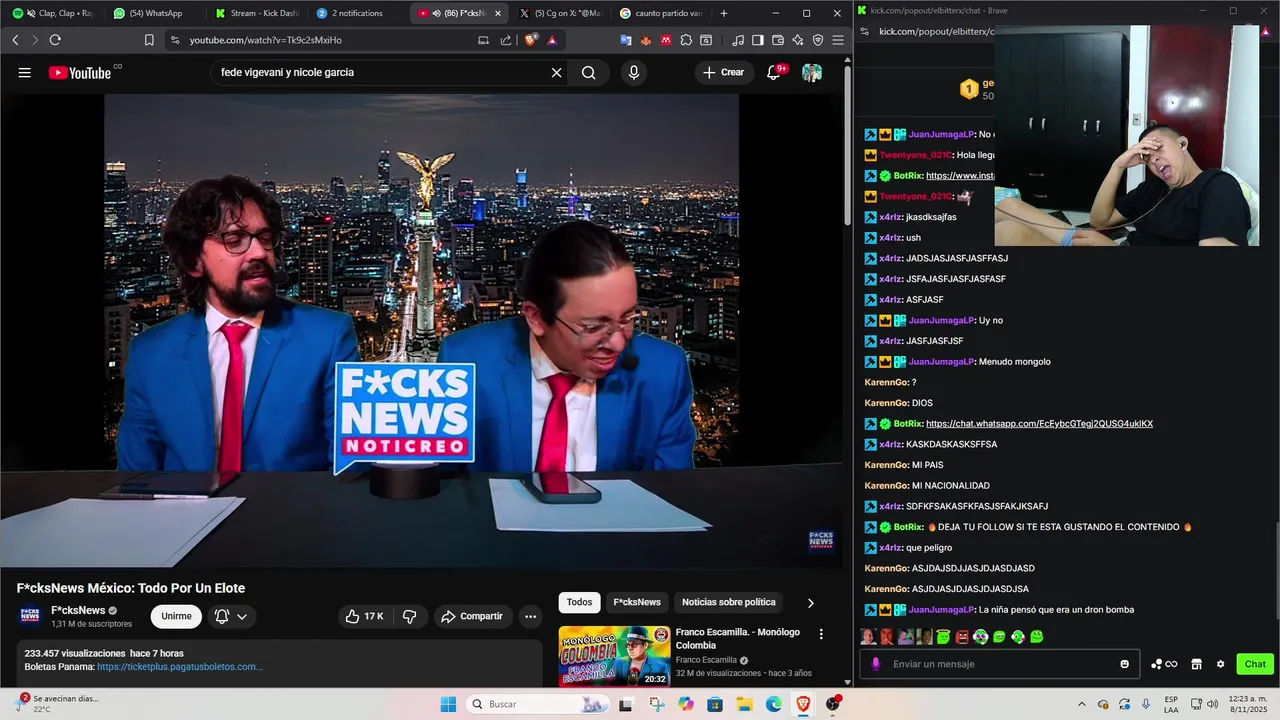Click the Crear button
The image size is (1280, 720).
[724, 72]
